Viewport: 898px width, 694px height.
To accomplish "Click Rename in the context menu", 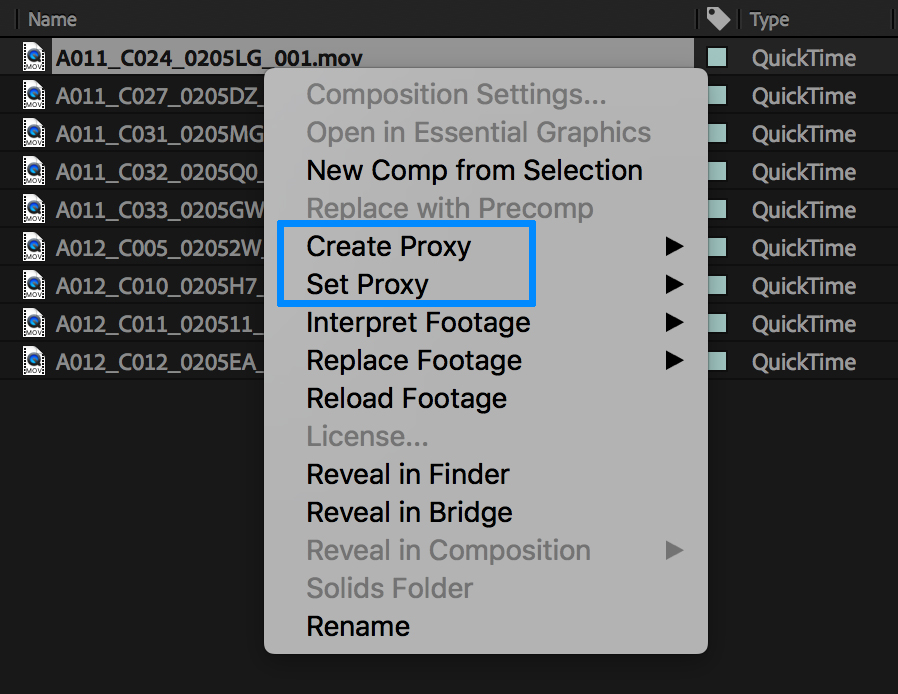I will [x=358, y=626].
